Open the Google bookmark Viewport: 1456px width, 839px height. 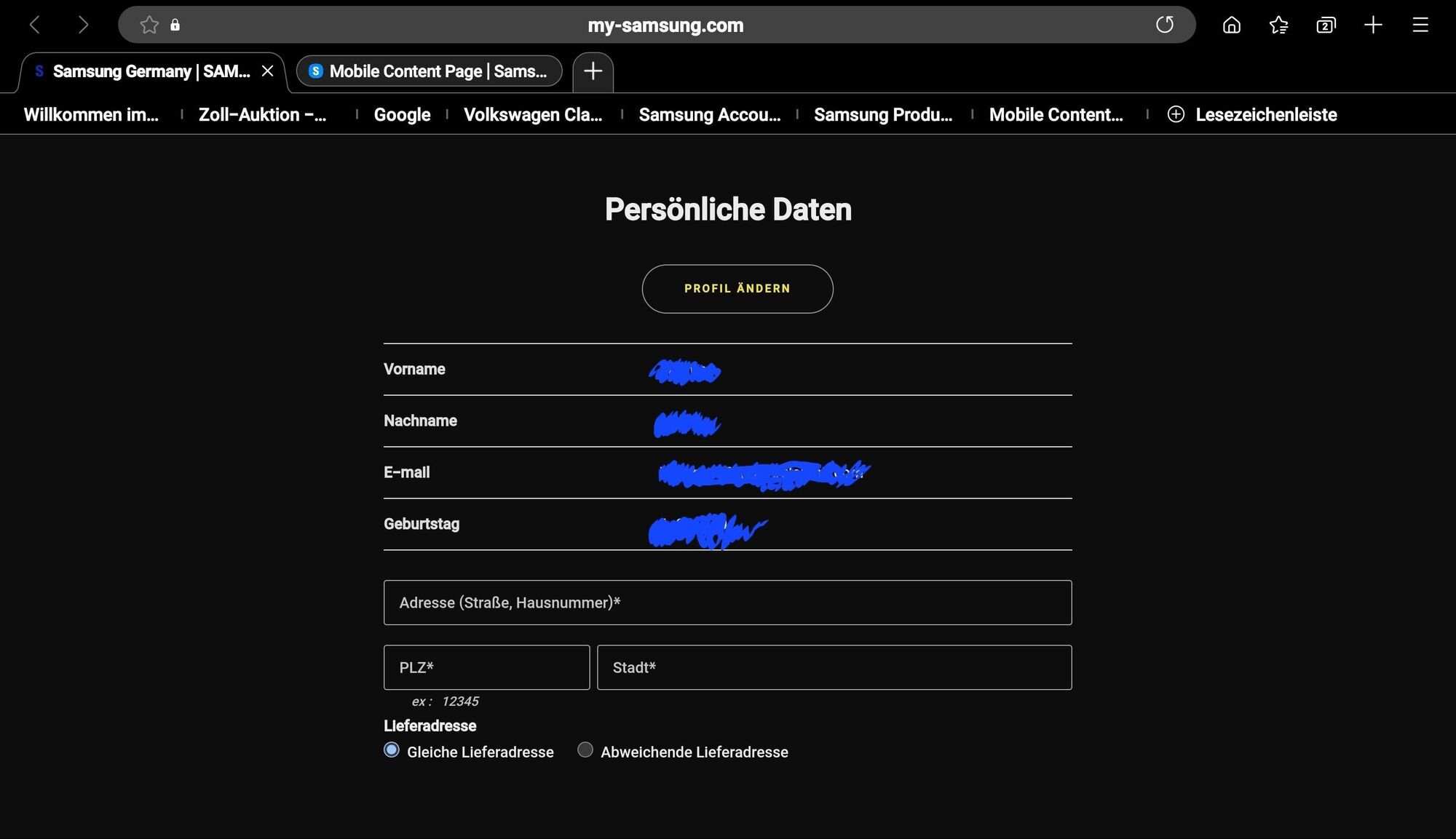click(402, 115)
